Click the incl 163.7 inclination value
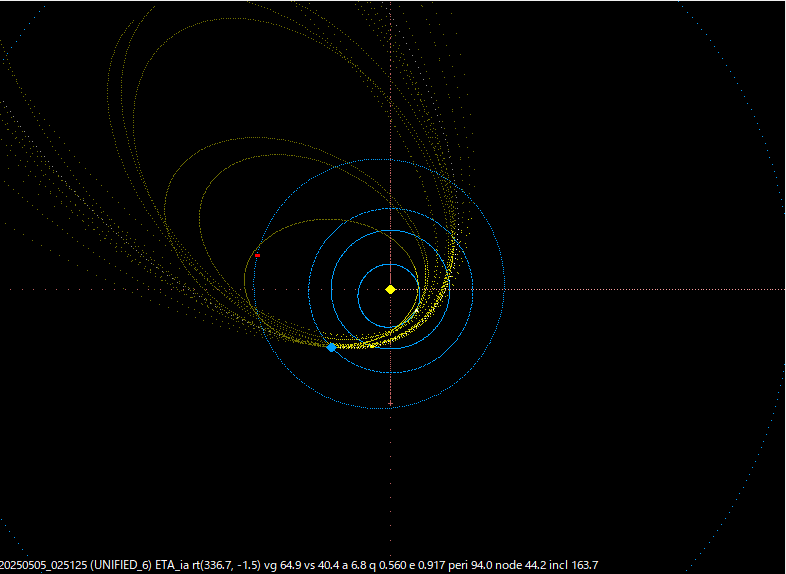This screenshot has width=786, height=574. click(x=573, y=565)
